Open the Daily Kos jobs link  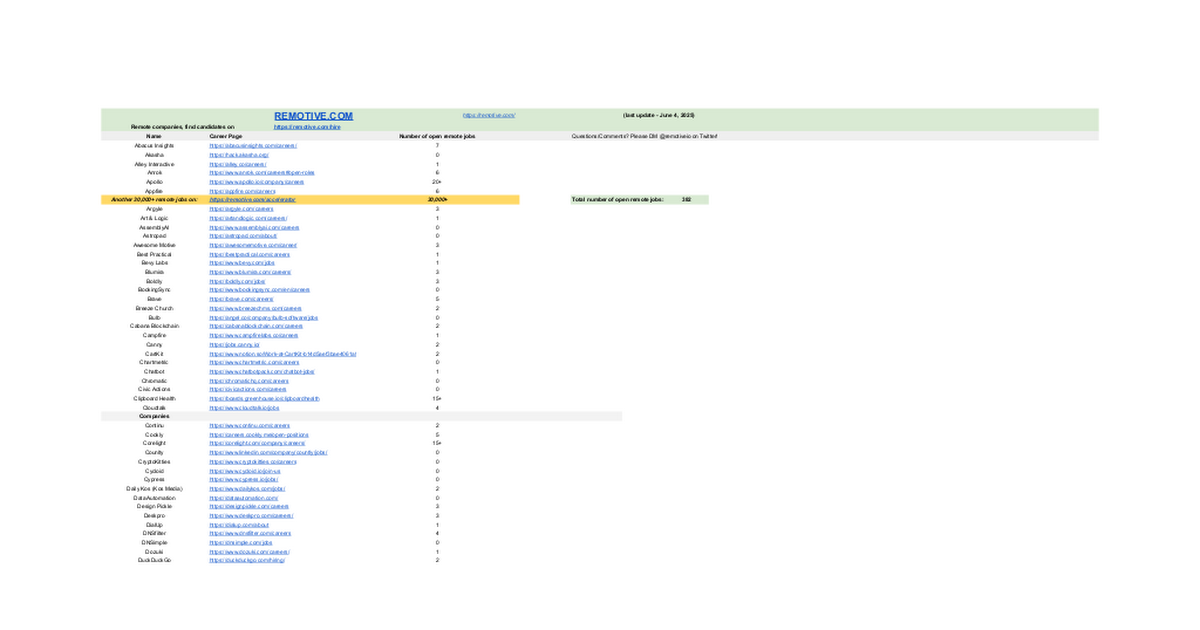coord(247,488)
